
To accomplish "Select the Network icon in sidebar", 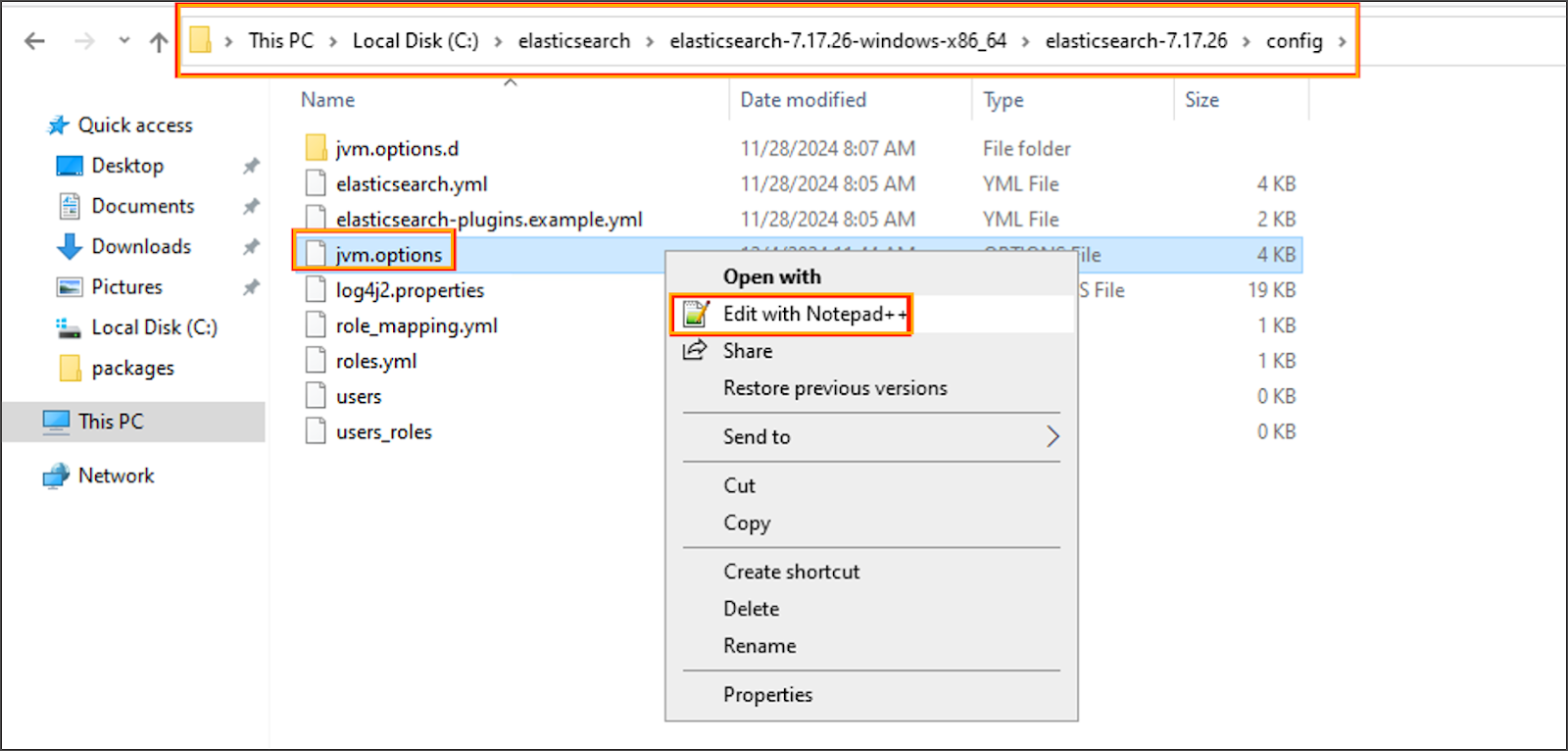I will click(57, 476).
